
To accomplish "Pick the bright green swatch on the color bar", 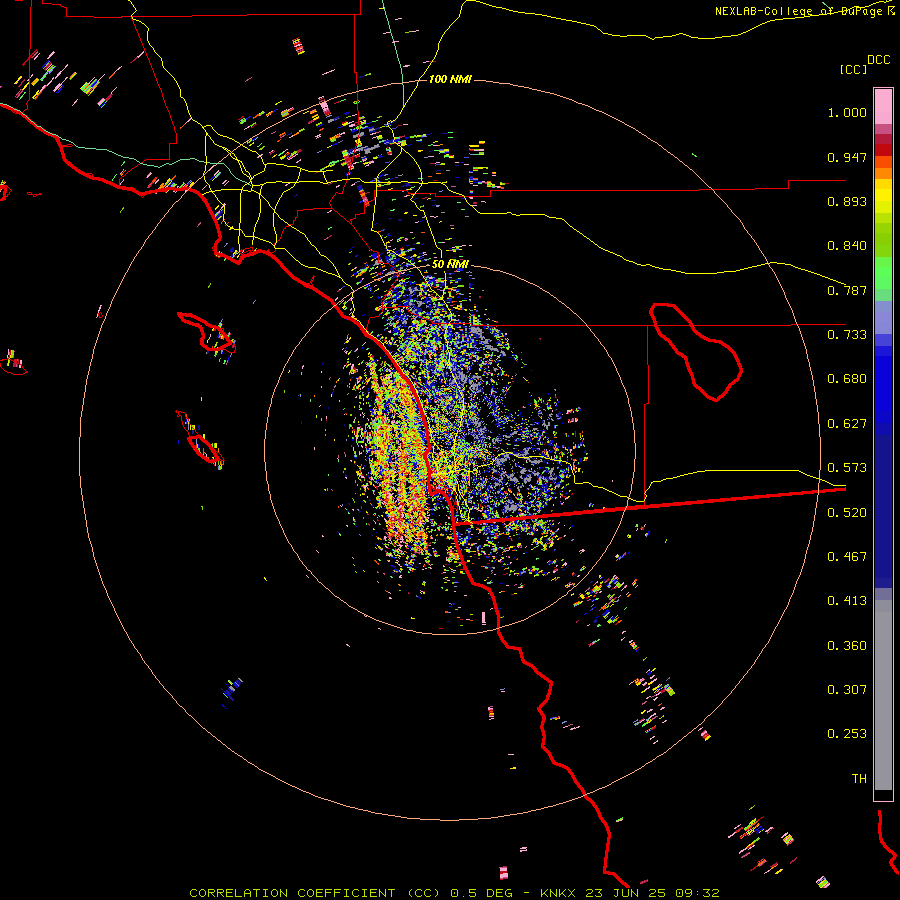I will tap(883, 274).
